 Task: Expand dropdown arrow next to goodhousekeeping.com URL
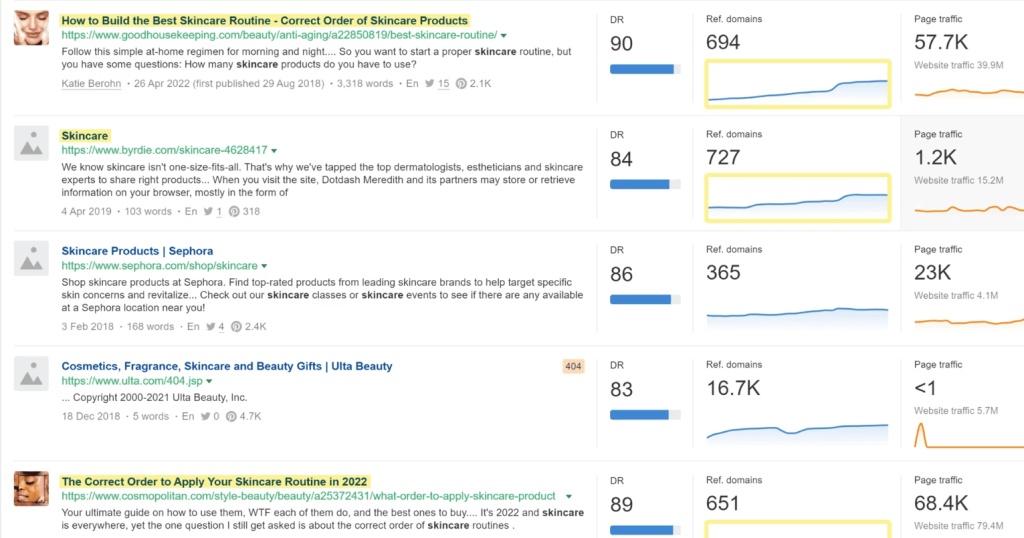[503, 36]
